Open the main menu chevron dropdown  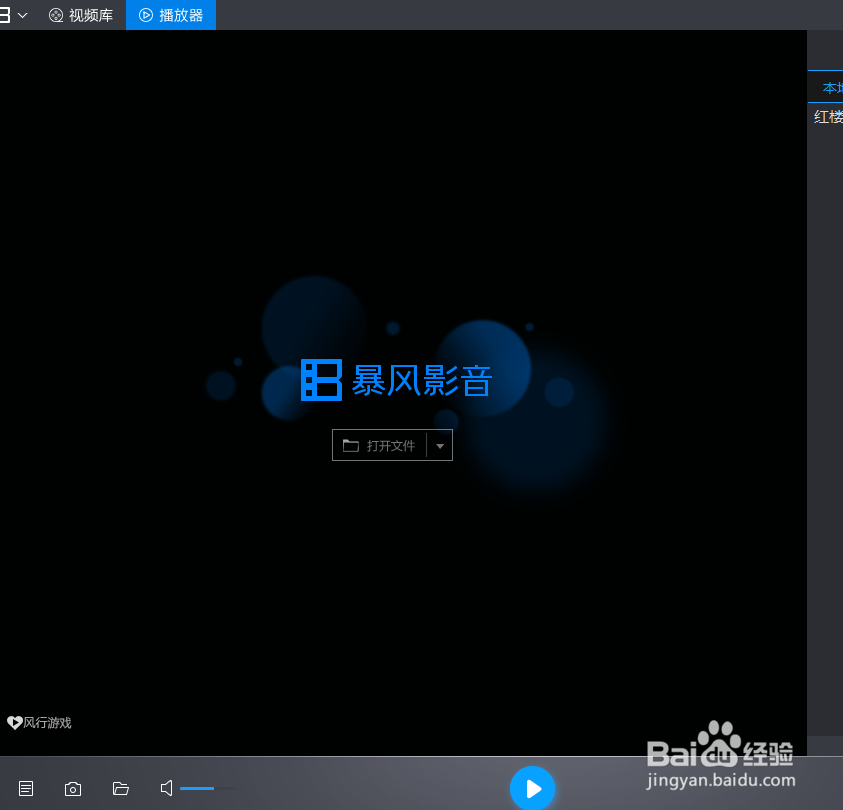click(x=23, y=15)
